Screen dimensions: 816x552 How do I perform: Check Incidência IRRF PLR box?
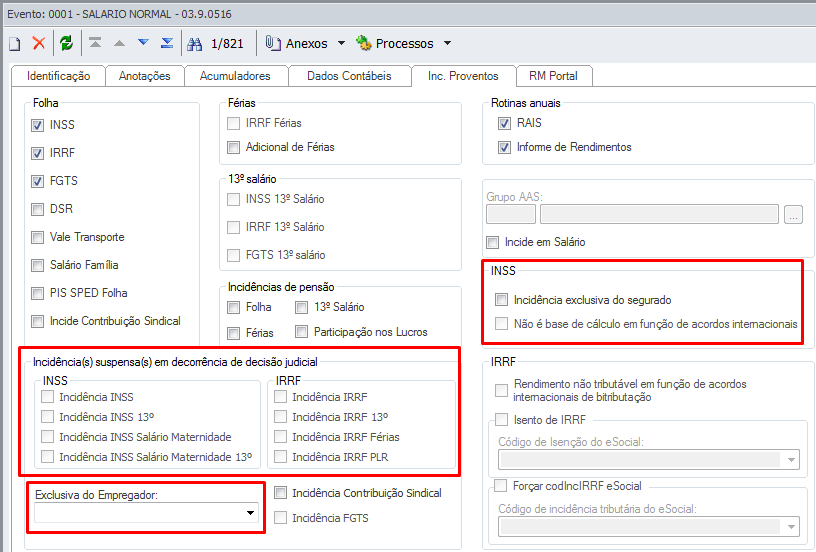pos(280,457)
